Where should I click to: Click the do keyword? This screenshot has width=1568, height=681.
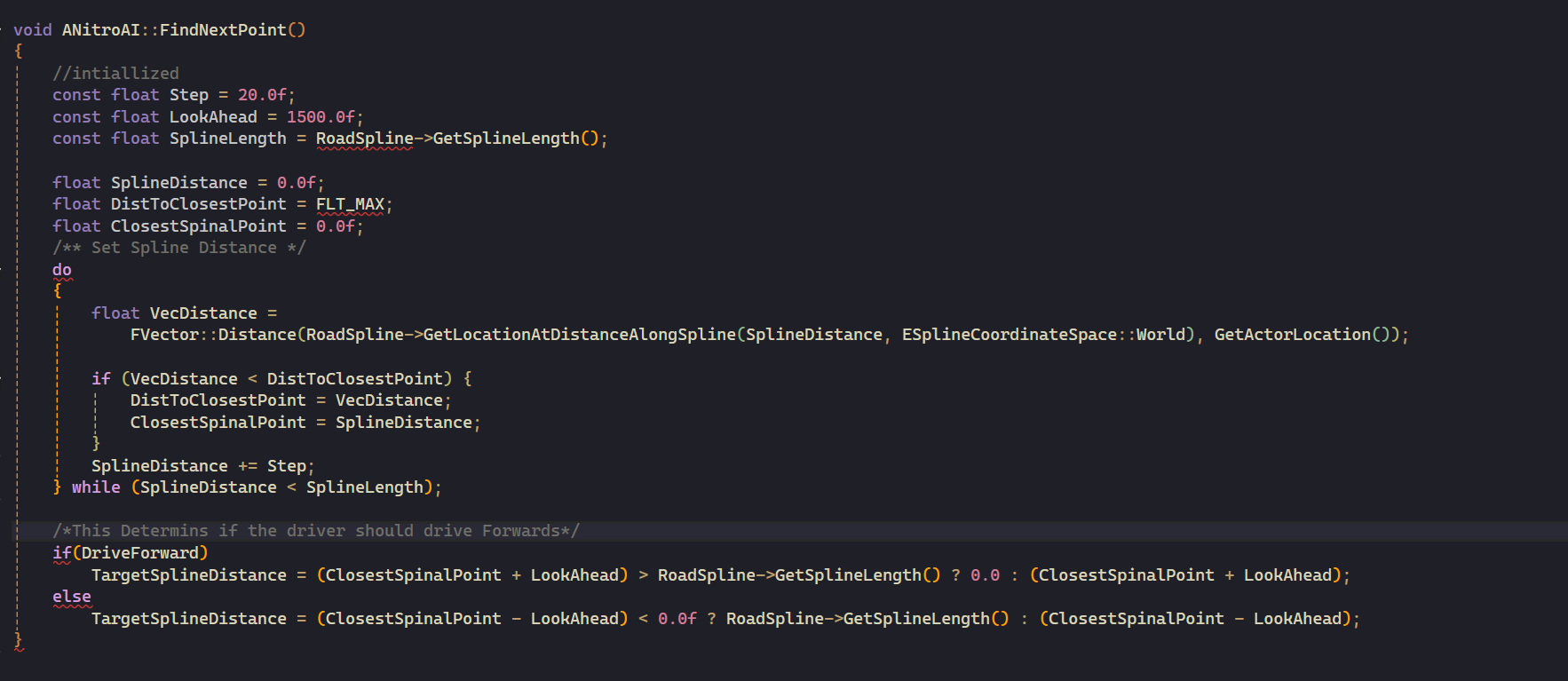[x=62, y=270]
